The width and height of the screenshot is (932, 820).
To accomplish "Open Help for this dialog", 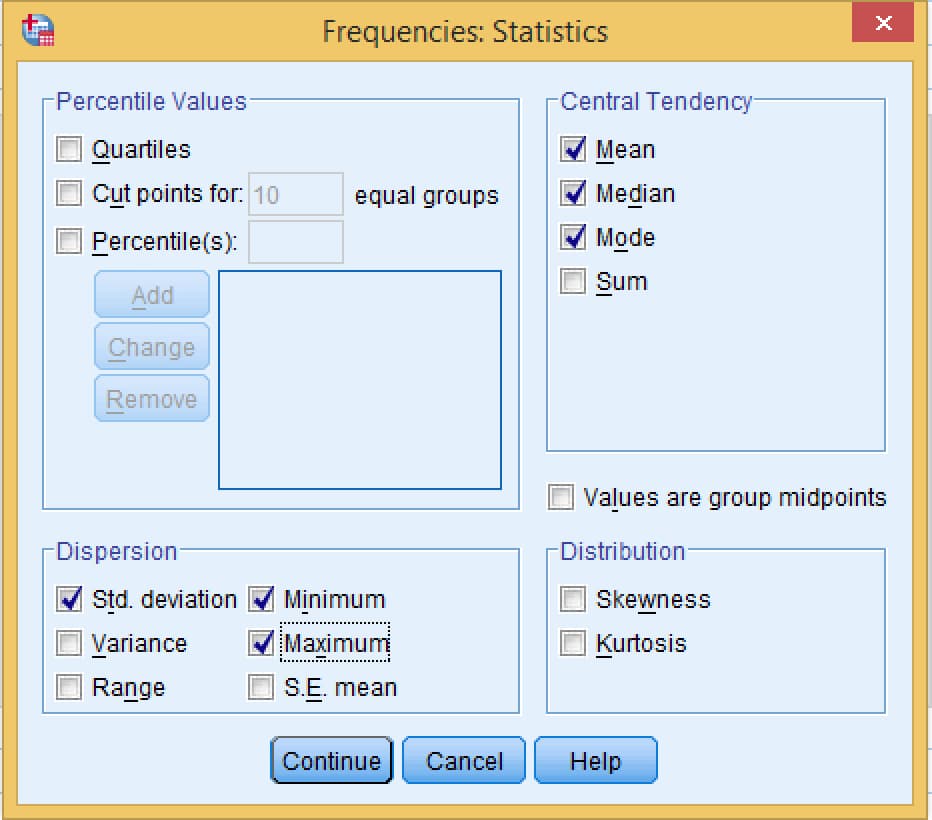I will [x=596, y=761].
